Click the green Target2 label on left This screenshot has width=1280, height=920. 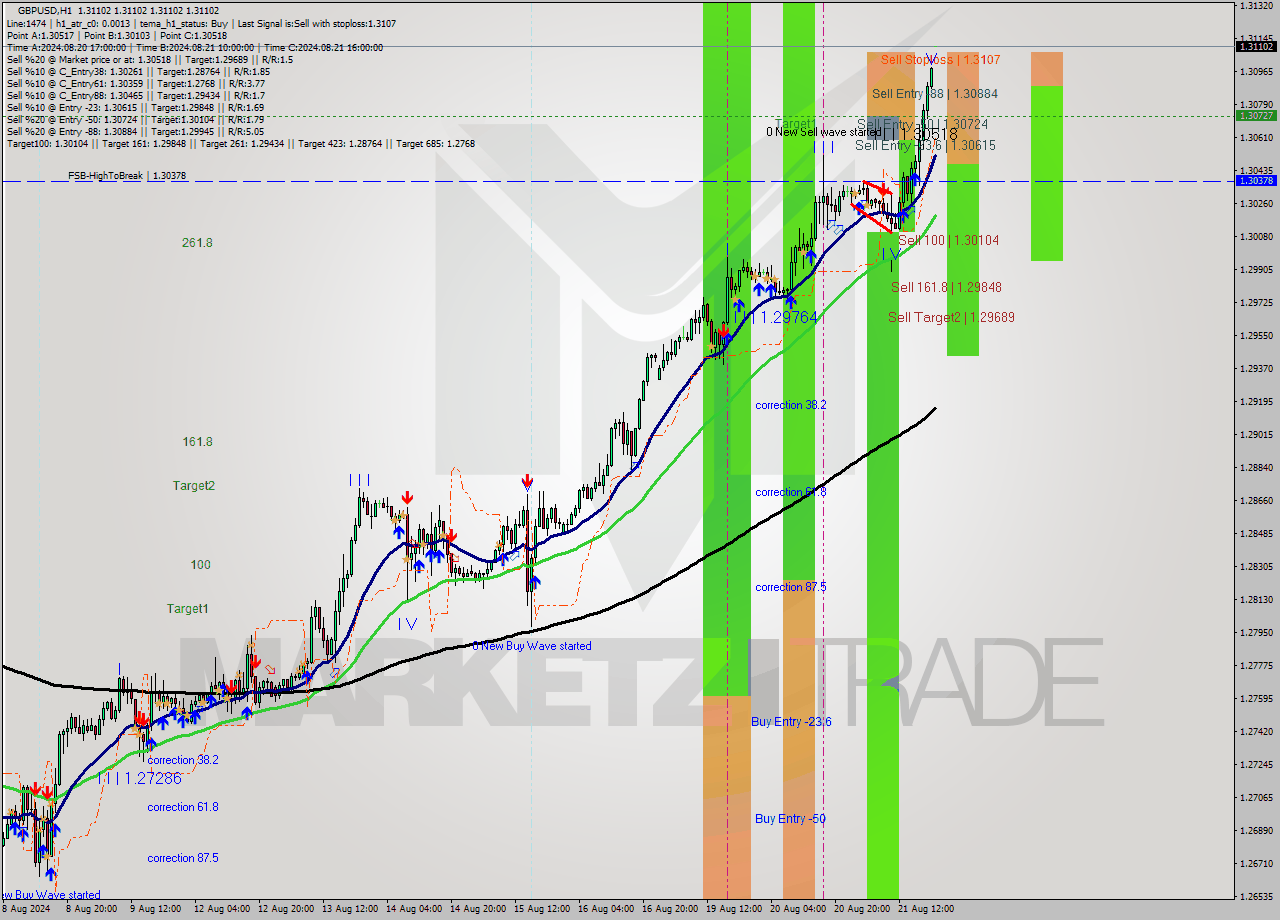[193, 485]
